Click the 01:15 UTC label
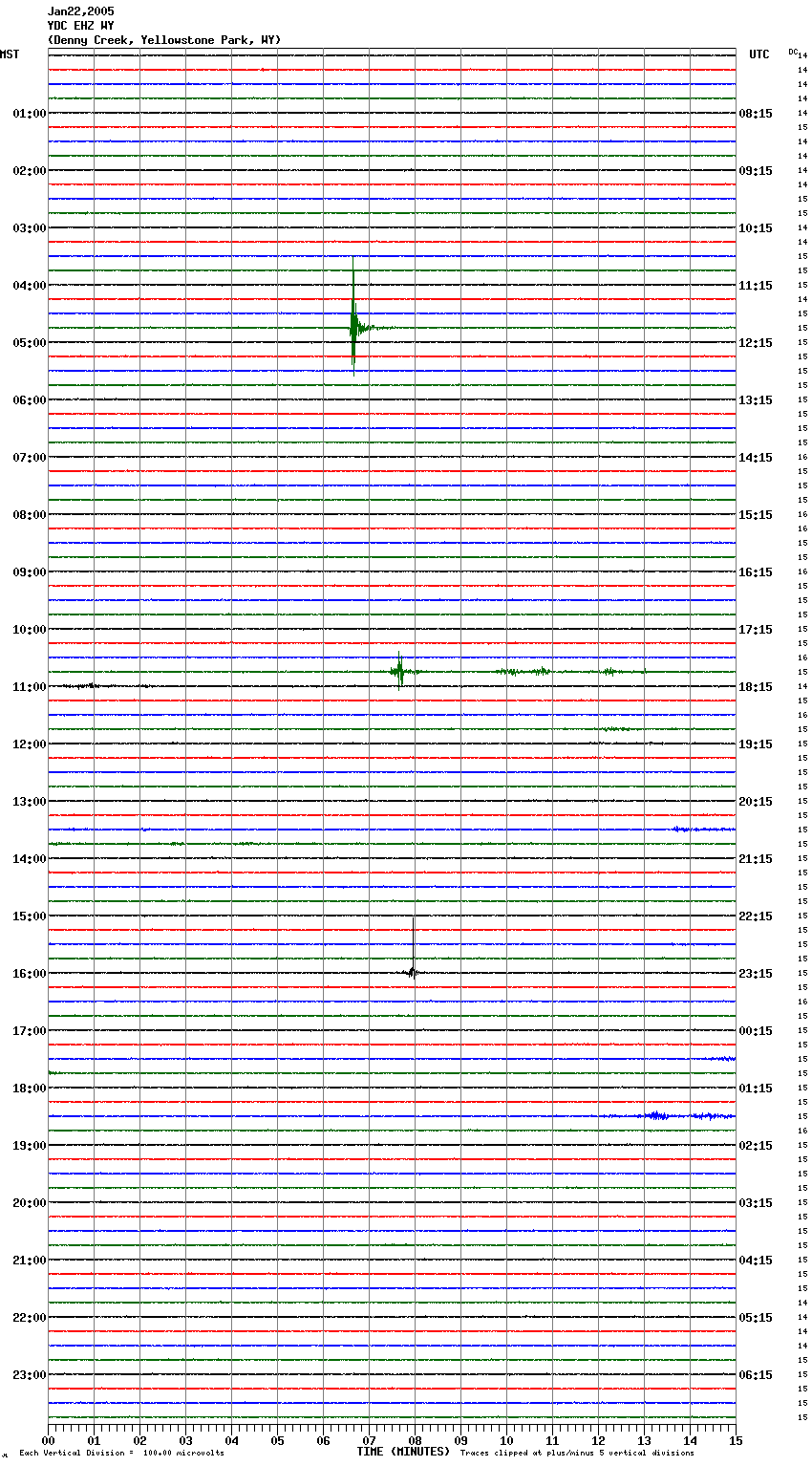This screenshot has height=1466, width=812. tap(756, 1089)
